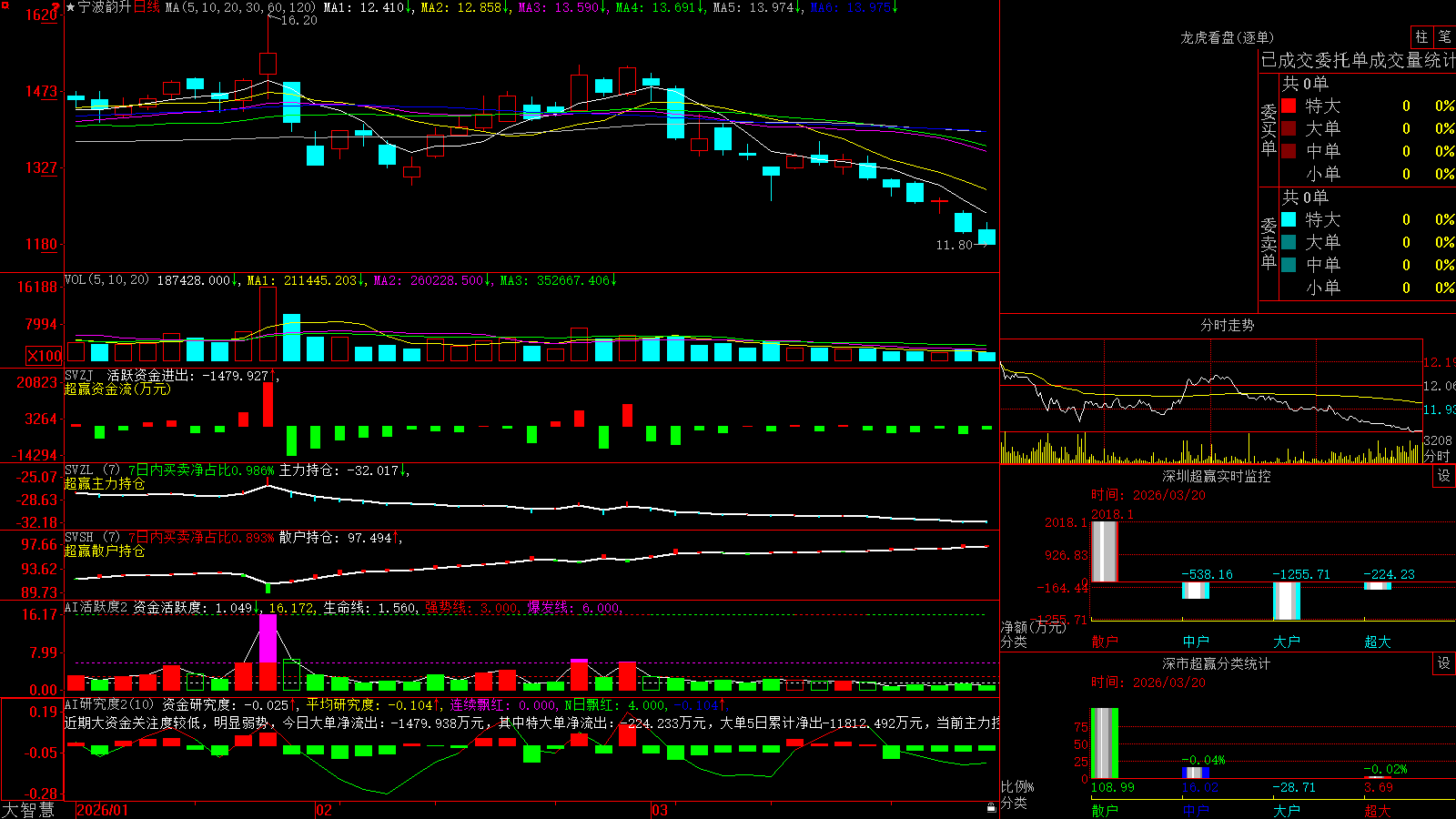Open 设 settings for 深市超赢分类统计

pos(1444,663)
